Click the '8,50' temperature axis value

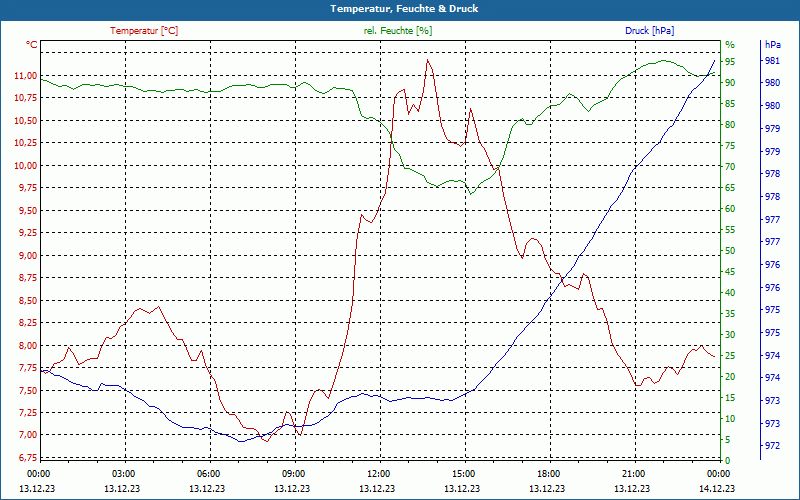tap(28, 301)
